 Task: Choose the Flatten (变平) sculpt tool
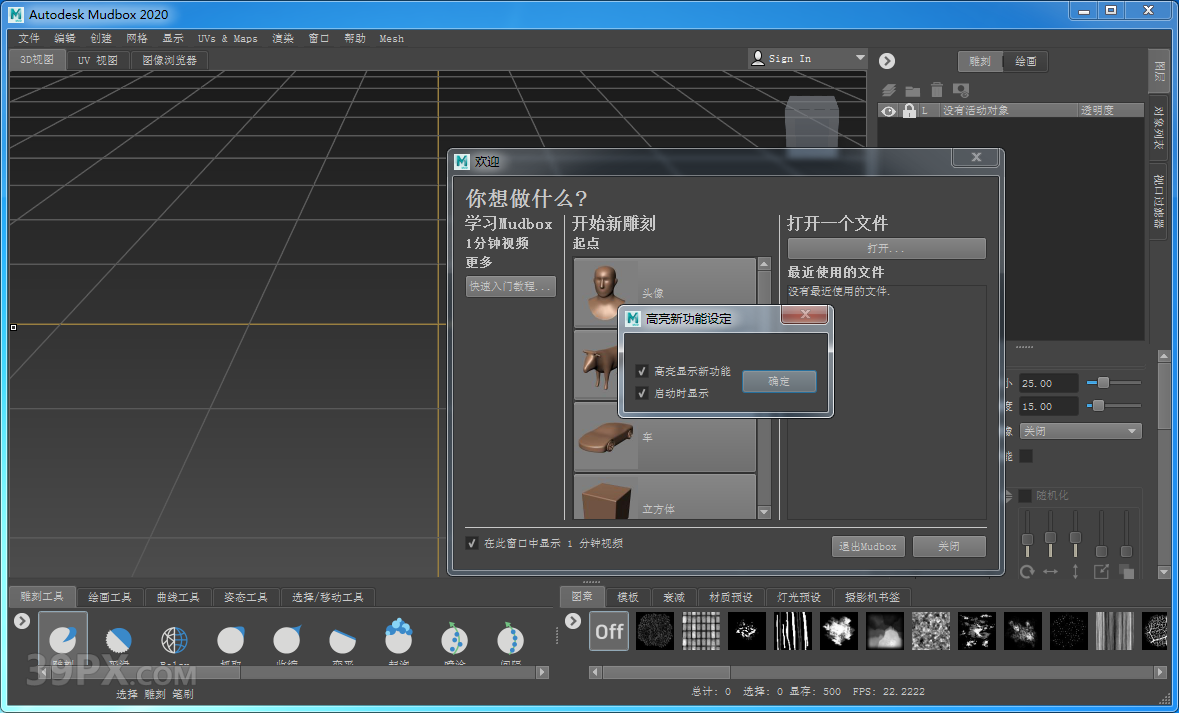[343, 639]
